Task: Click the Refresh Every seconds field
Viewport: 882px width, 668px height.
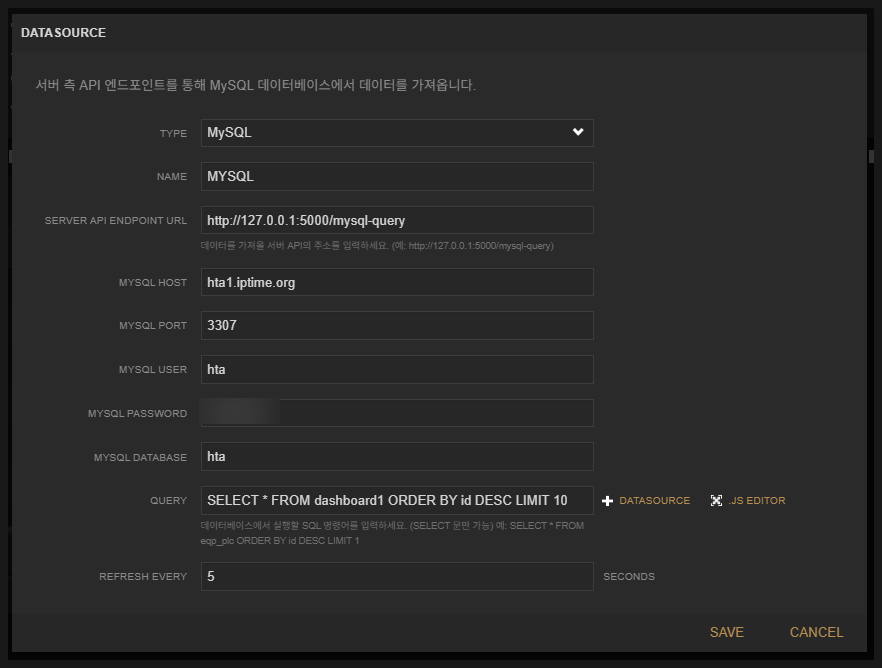Action: (x=397, y=576)
